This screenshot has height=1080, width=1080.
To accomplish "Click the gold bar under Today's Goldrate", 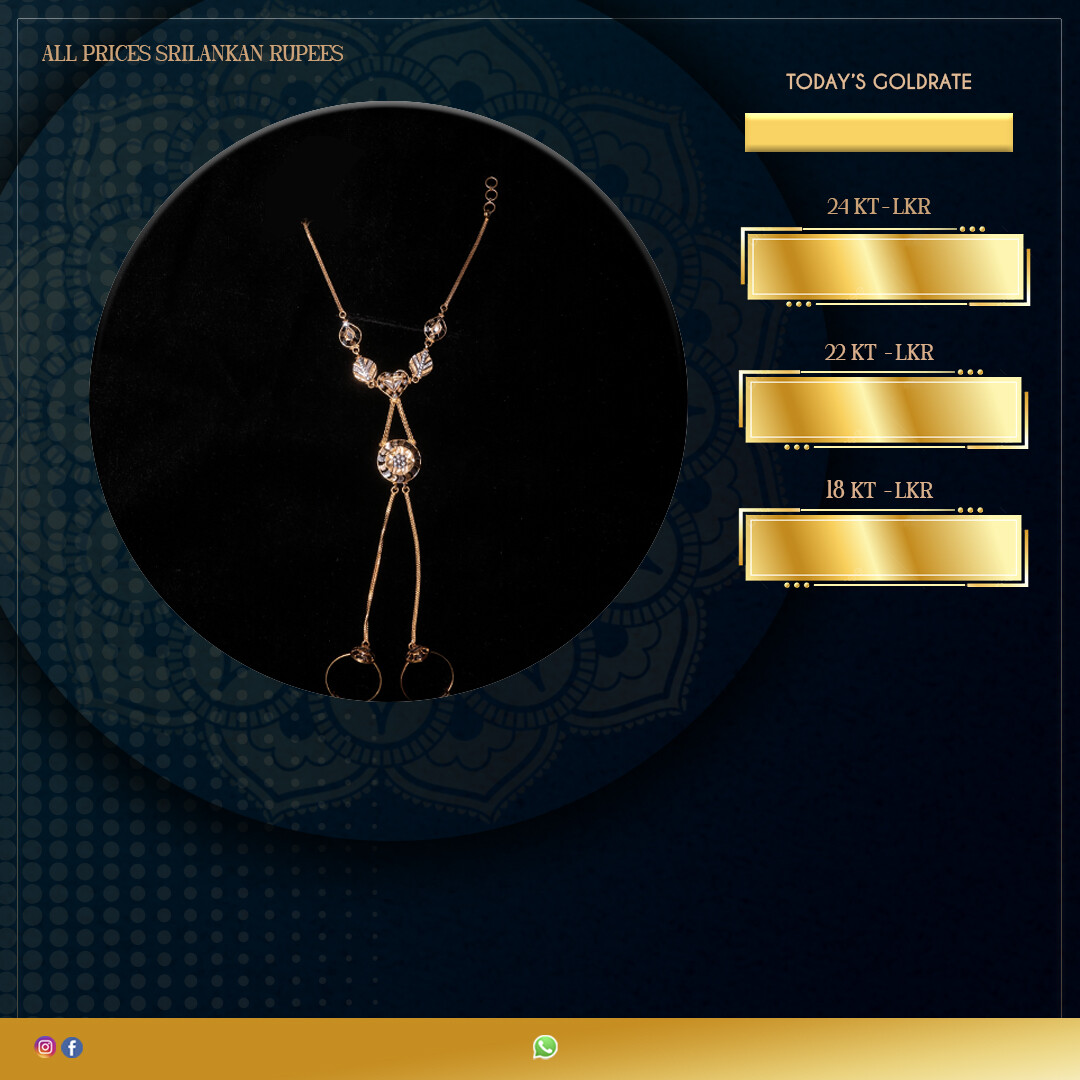I will (879, 132).
